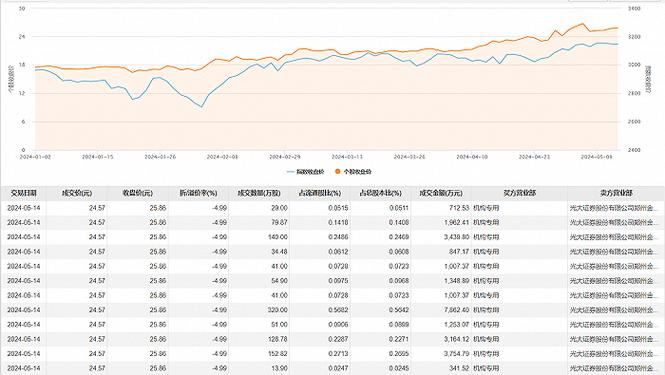Select the 0.0511 total share ratio cell
The height and width of the screenshot is (375, 665).
click(399, 208)
